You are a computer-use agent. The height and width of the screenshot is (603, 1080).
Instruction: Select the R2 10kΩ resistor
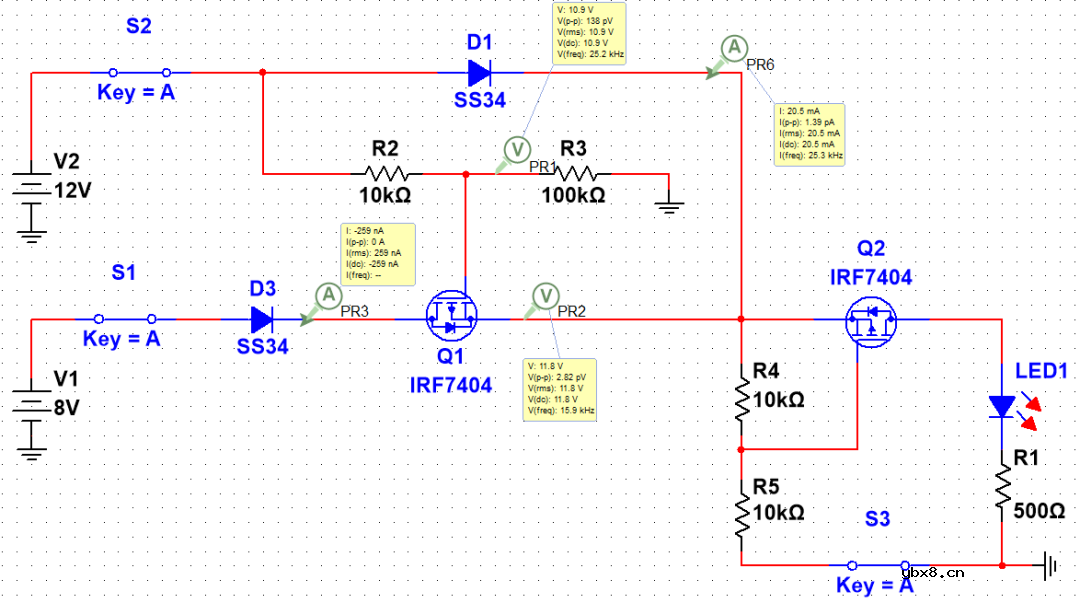[385, 173]
